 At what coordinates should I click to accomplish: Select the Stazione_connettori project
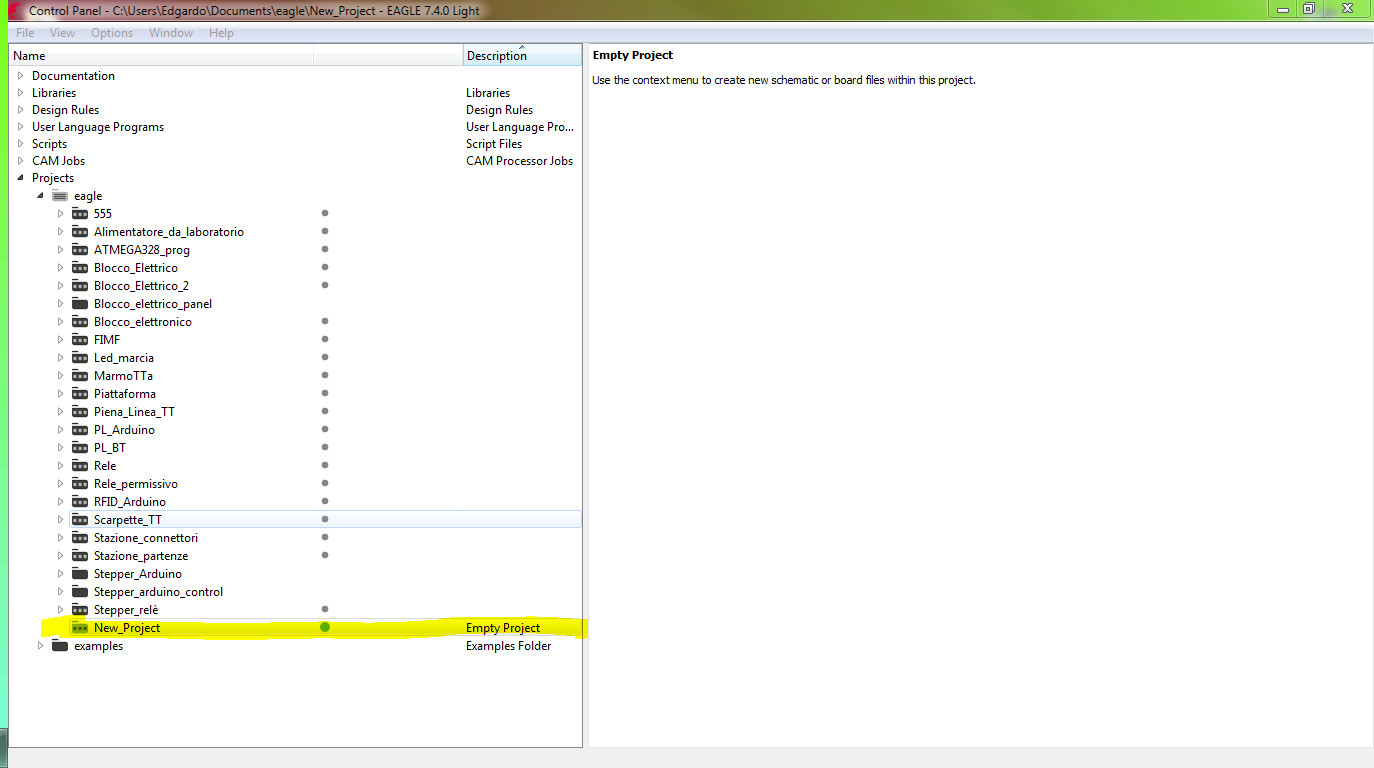point(146,538)
